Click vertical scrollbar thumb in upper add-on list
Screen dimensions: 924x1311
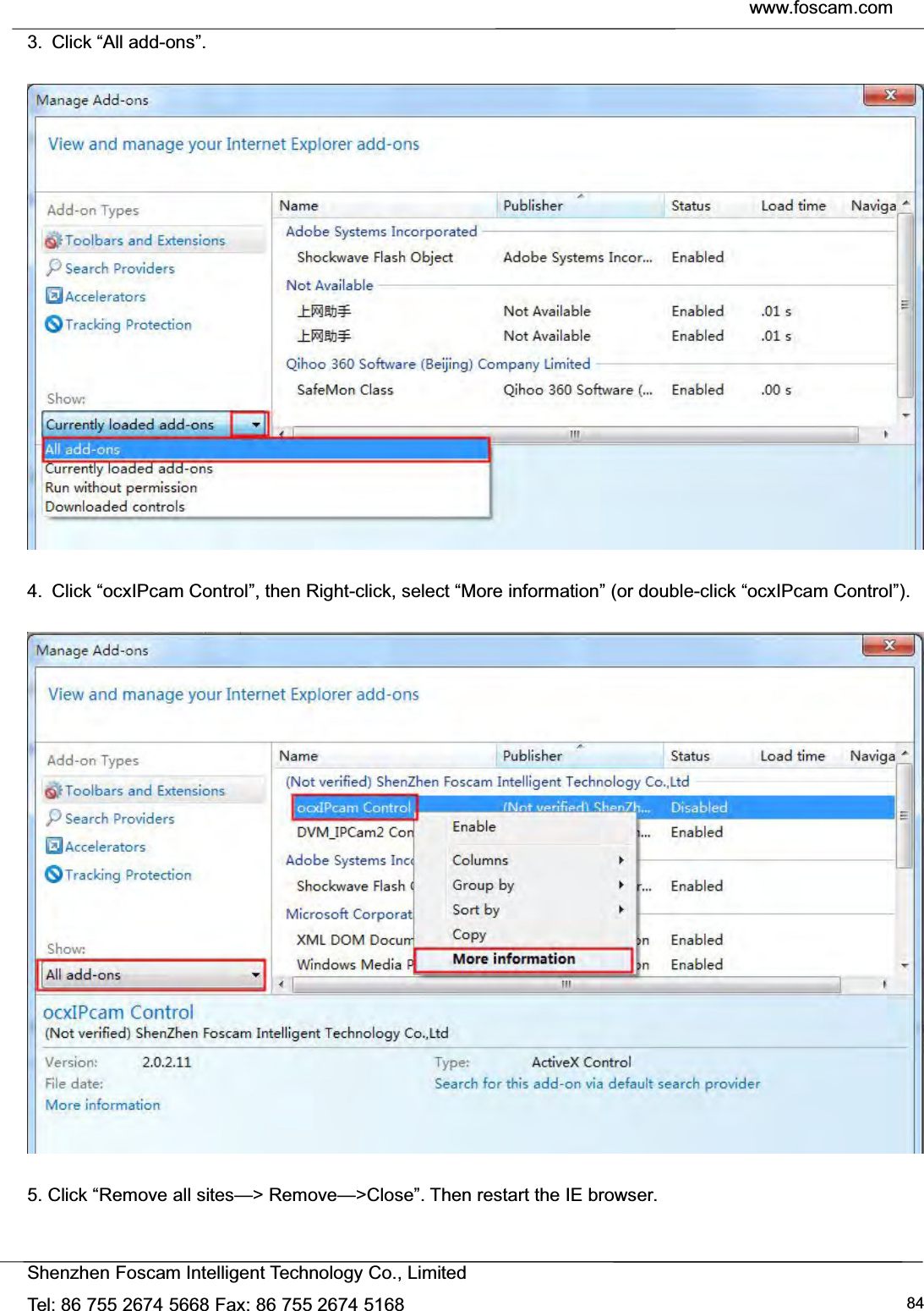(905, 304)
